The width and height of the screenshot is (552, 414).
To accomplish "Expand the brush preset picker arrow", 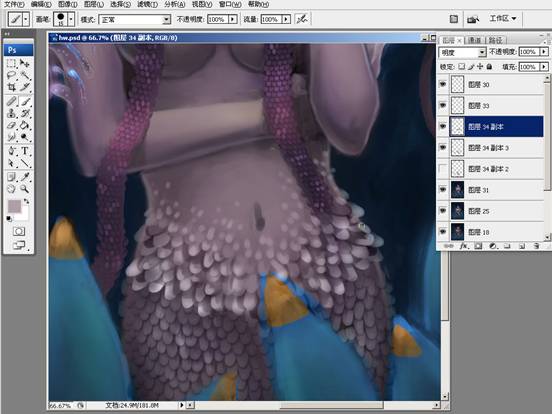I will click(x=71, y=19).
